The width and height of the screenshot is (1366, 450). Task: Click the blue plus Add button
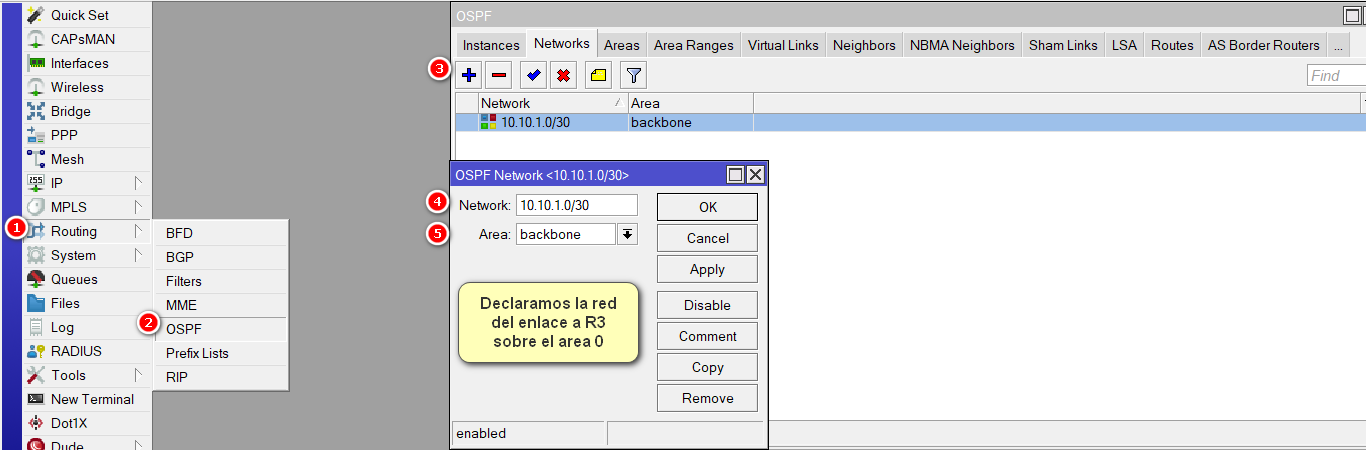point(469,75)
